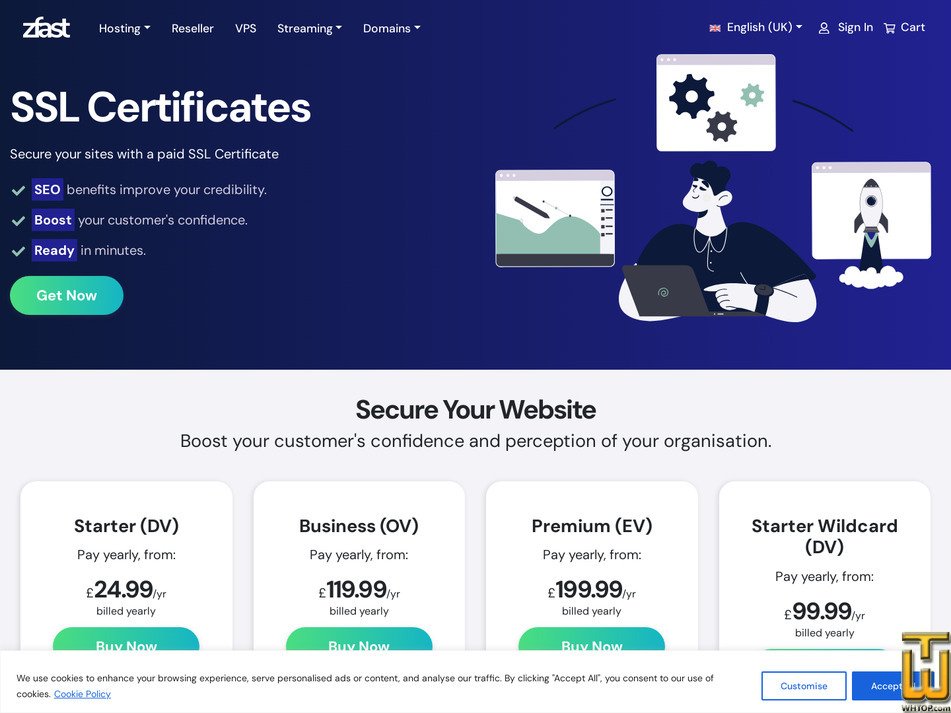
Task: Click Customise in the cookie banner
Action: (x=803, y=686)
